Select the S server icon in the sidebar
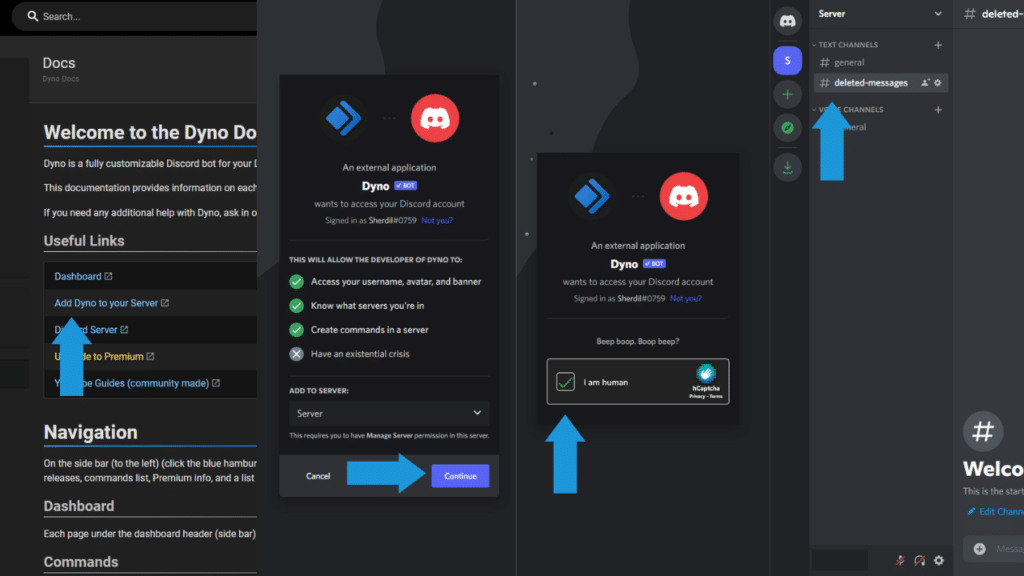The height and width of the screenshot is (576, 1024). click(x=788, y=61)
